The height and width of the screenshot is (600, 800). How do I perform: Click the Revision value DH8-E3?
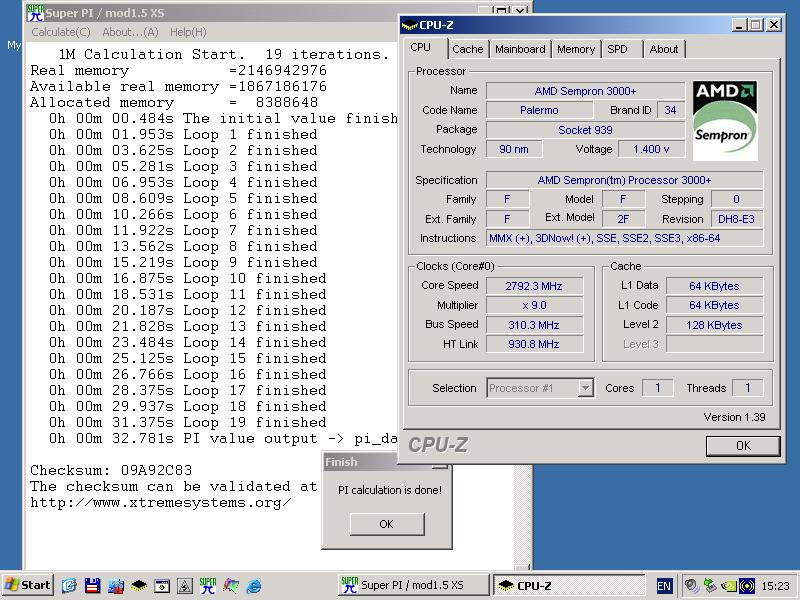(736, 219)
